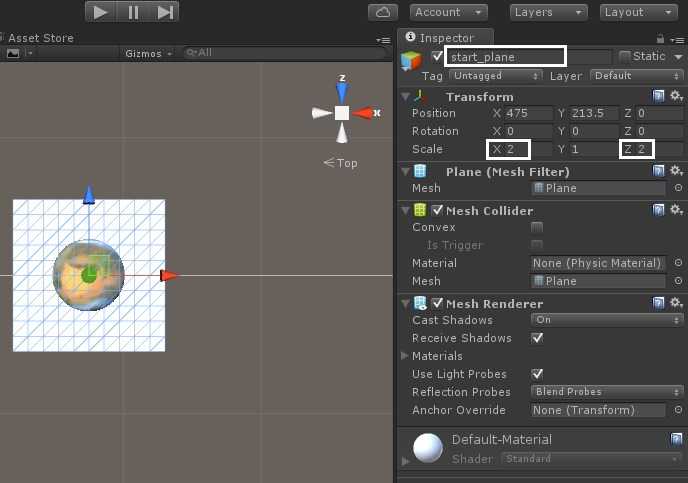Open Mesh Collider gear settings

click(x=676, y=210)
